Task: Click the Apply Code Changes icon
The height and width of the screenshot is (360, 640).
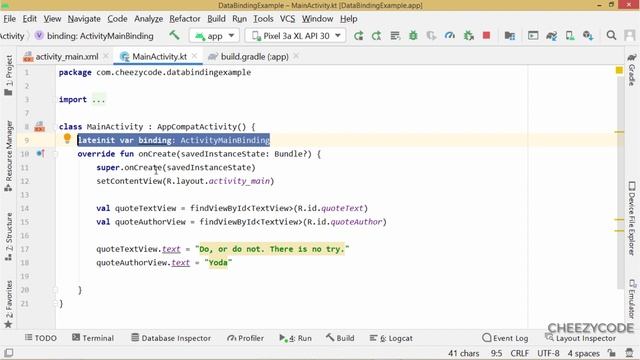Action: click(x=395, y=36)
